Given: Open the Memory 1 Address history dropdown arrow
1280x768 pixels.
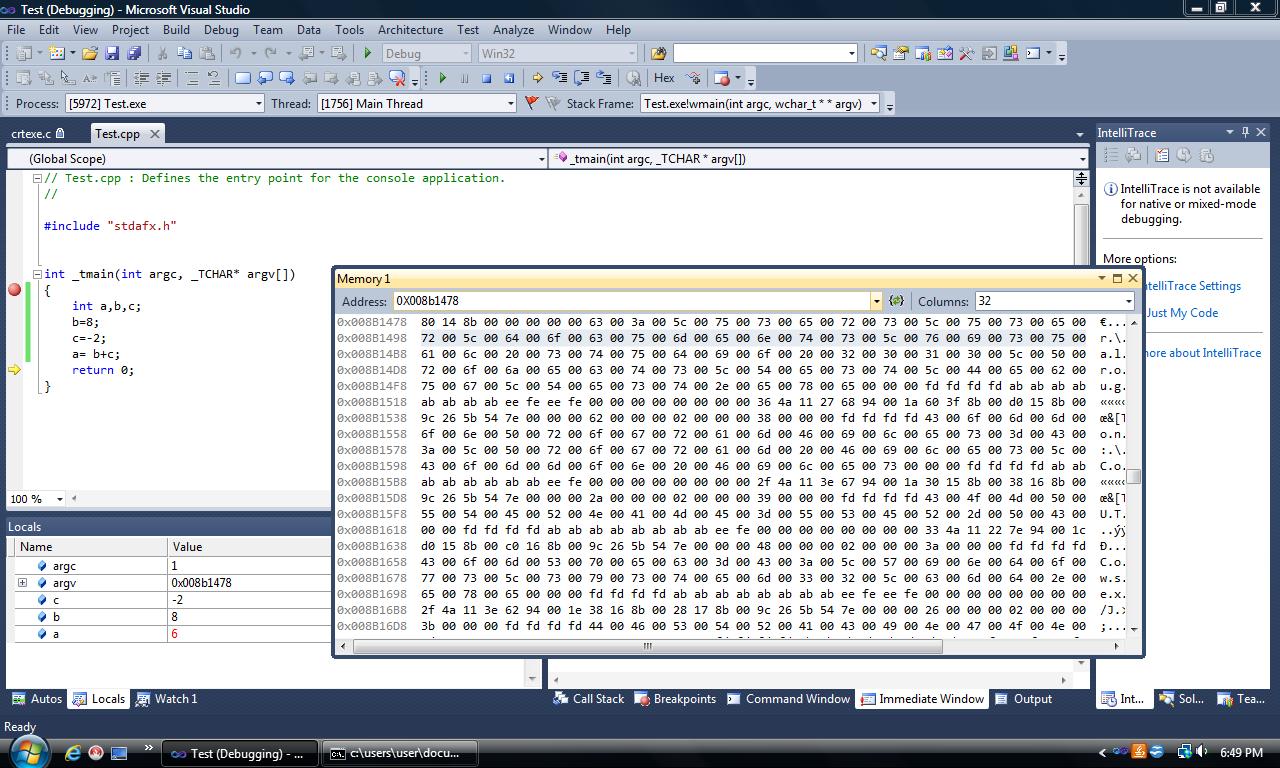Looking at the screenshot, I should coord(876,301).
